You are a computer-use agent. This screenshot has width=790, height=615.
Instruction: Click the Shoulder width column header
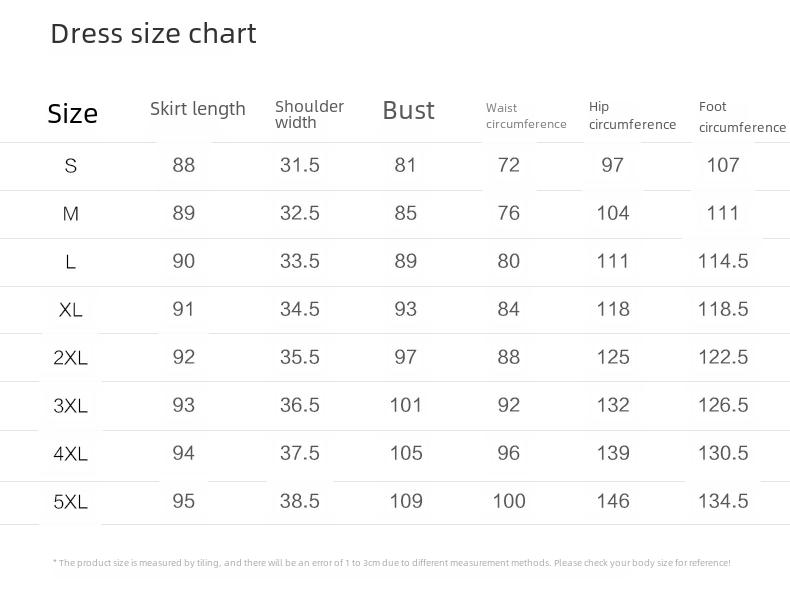click(309, 114)
